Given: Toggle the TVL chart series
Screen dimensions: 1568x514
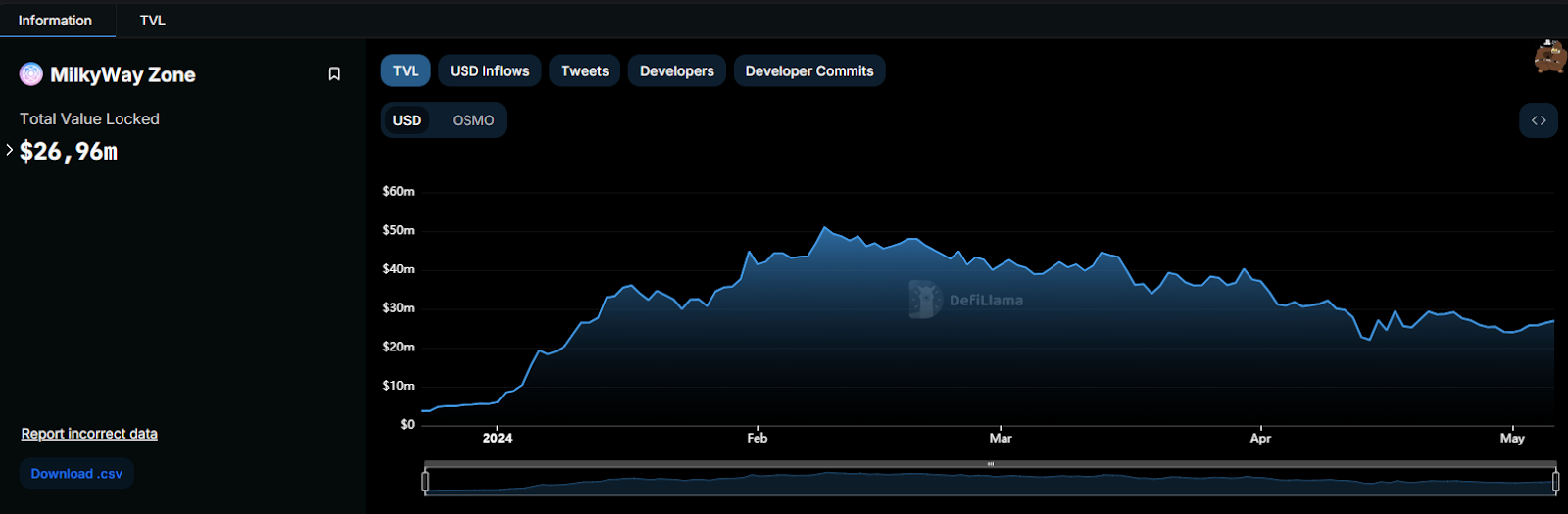Looking at the screenshot, I should coord(406,70).
